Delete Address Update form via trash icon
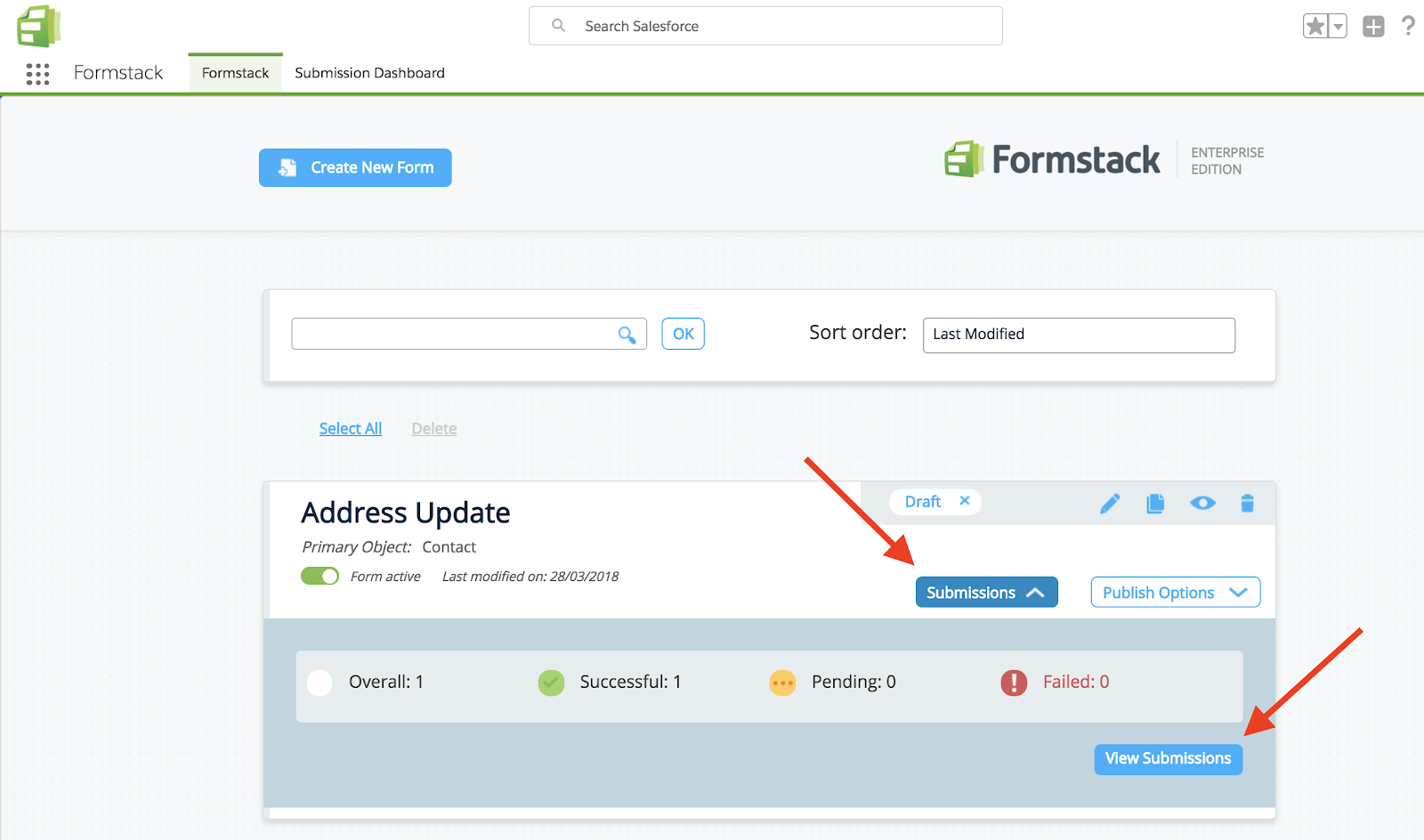 pos(1247,504)
